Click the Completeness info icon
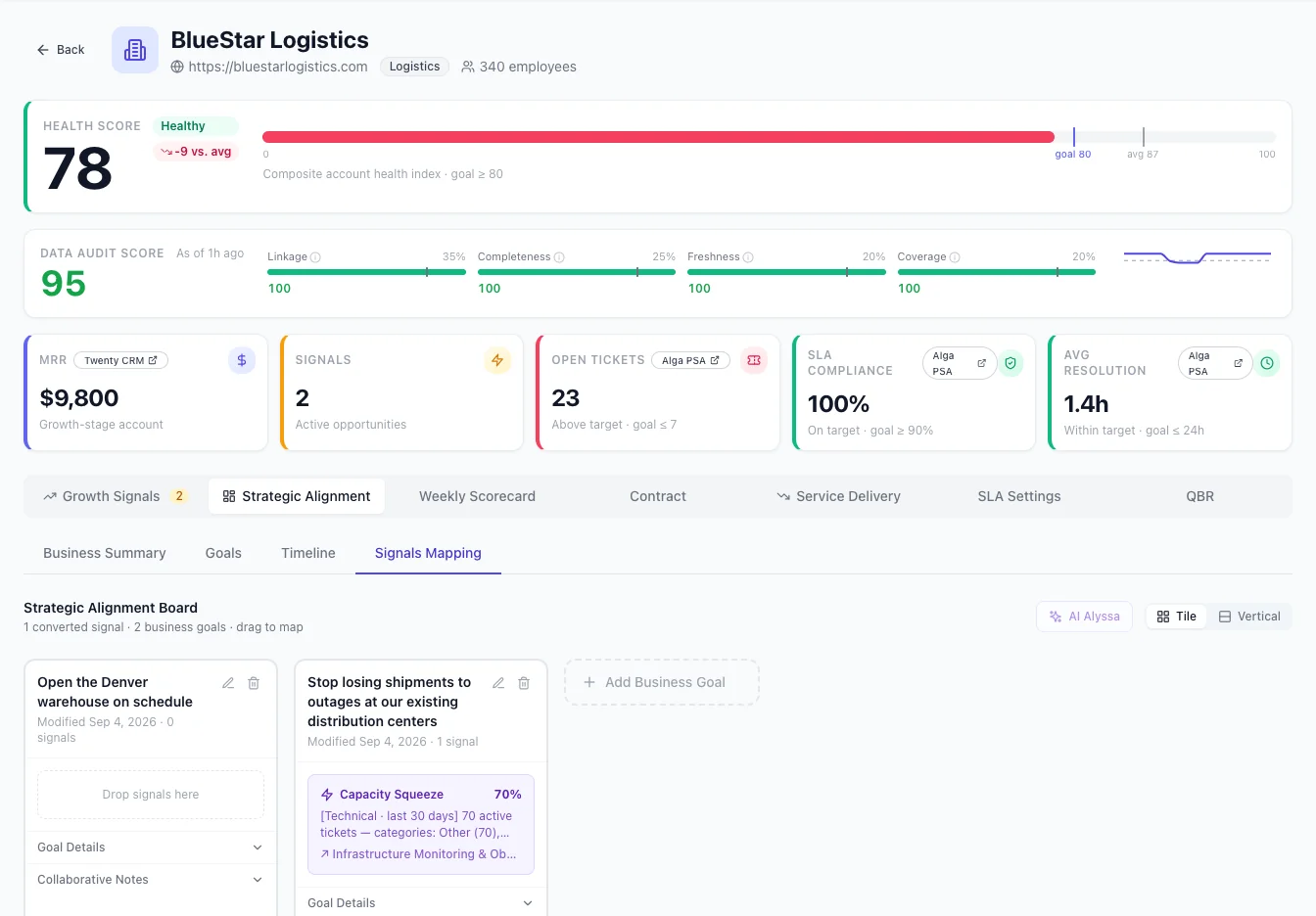Viewport: 1316px width, 916px height. click(559, 257)
